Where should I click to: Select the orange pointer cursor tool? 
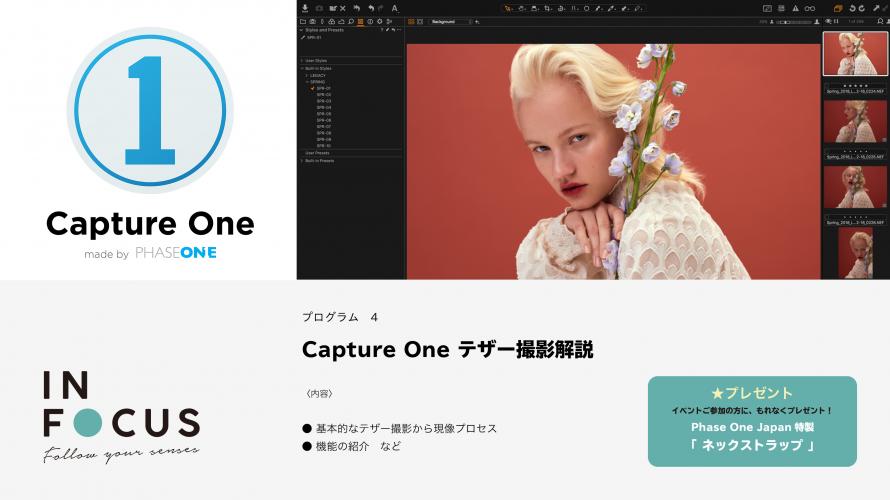tap(507, 9)
